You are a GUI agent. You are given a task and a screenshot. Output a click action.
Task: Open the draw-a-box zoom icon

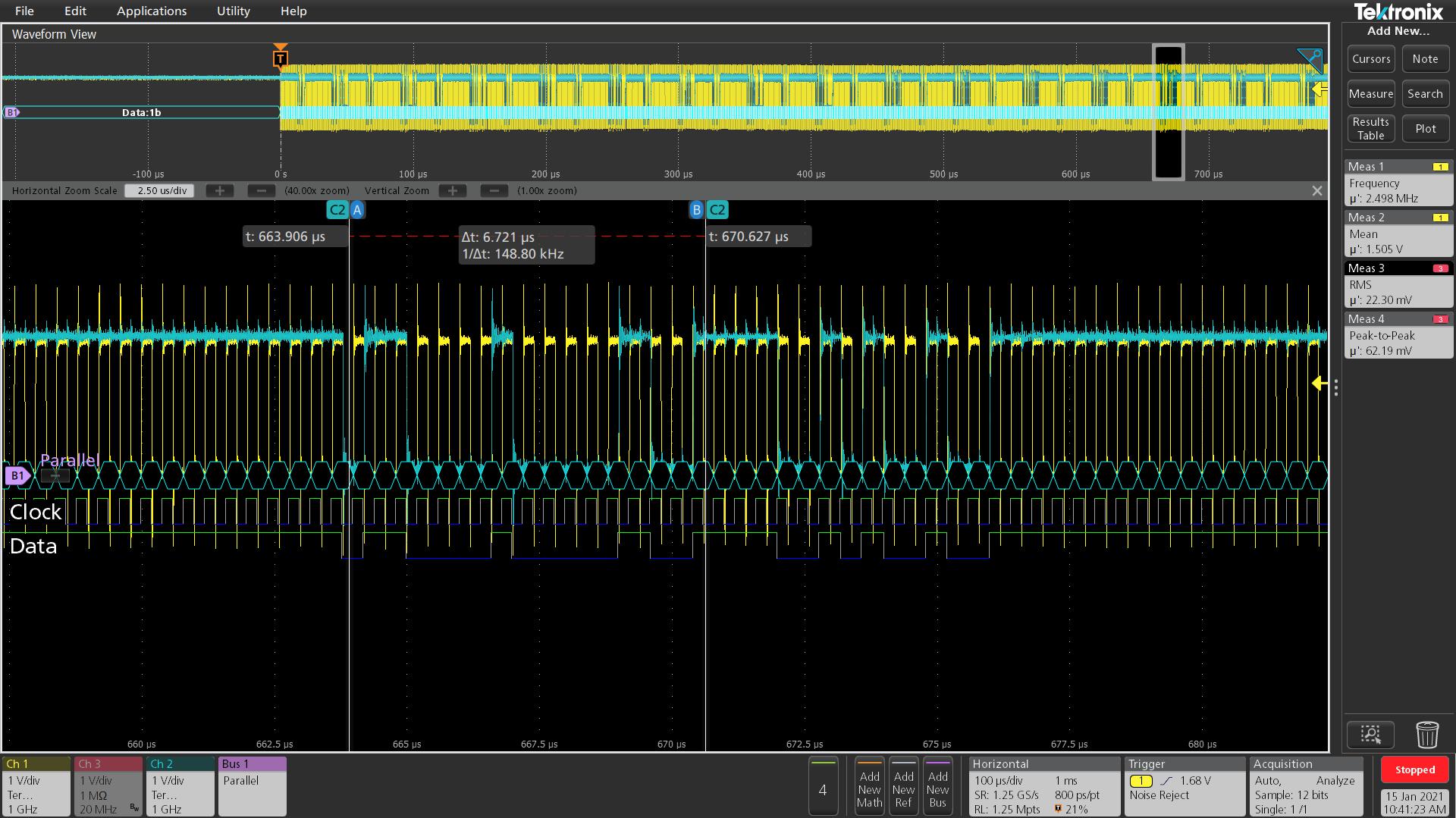point(1370,735)
